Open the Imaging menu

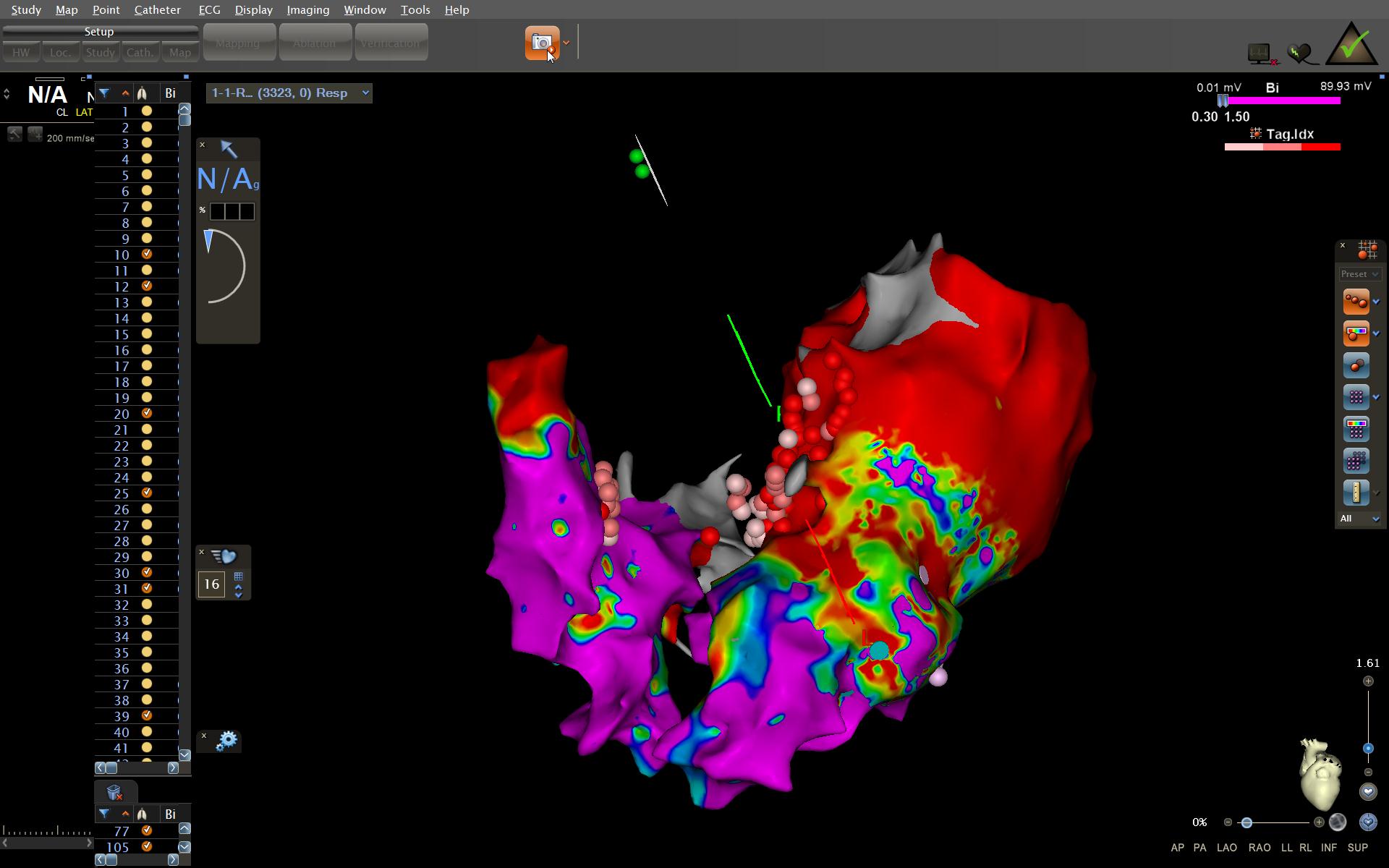pos(307,10)
